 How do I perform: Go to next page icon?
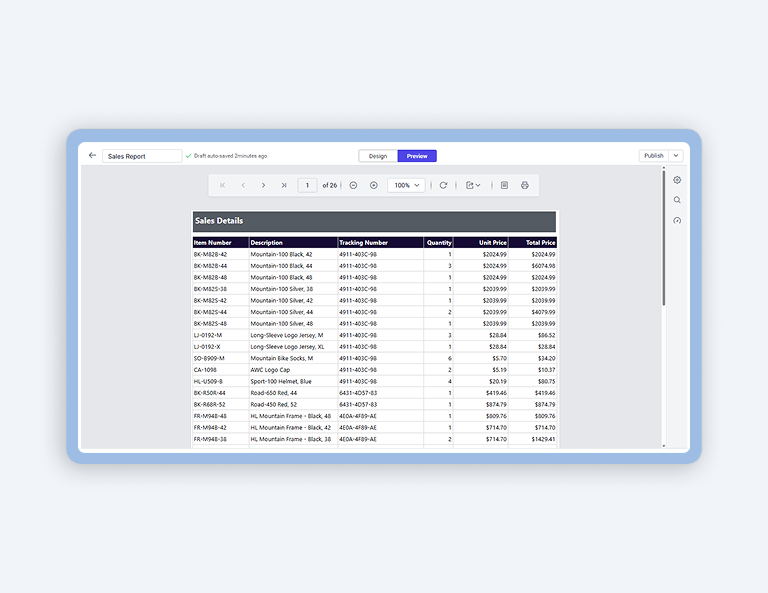pos(264,185)
